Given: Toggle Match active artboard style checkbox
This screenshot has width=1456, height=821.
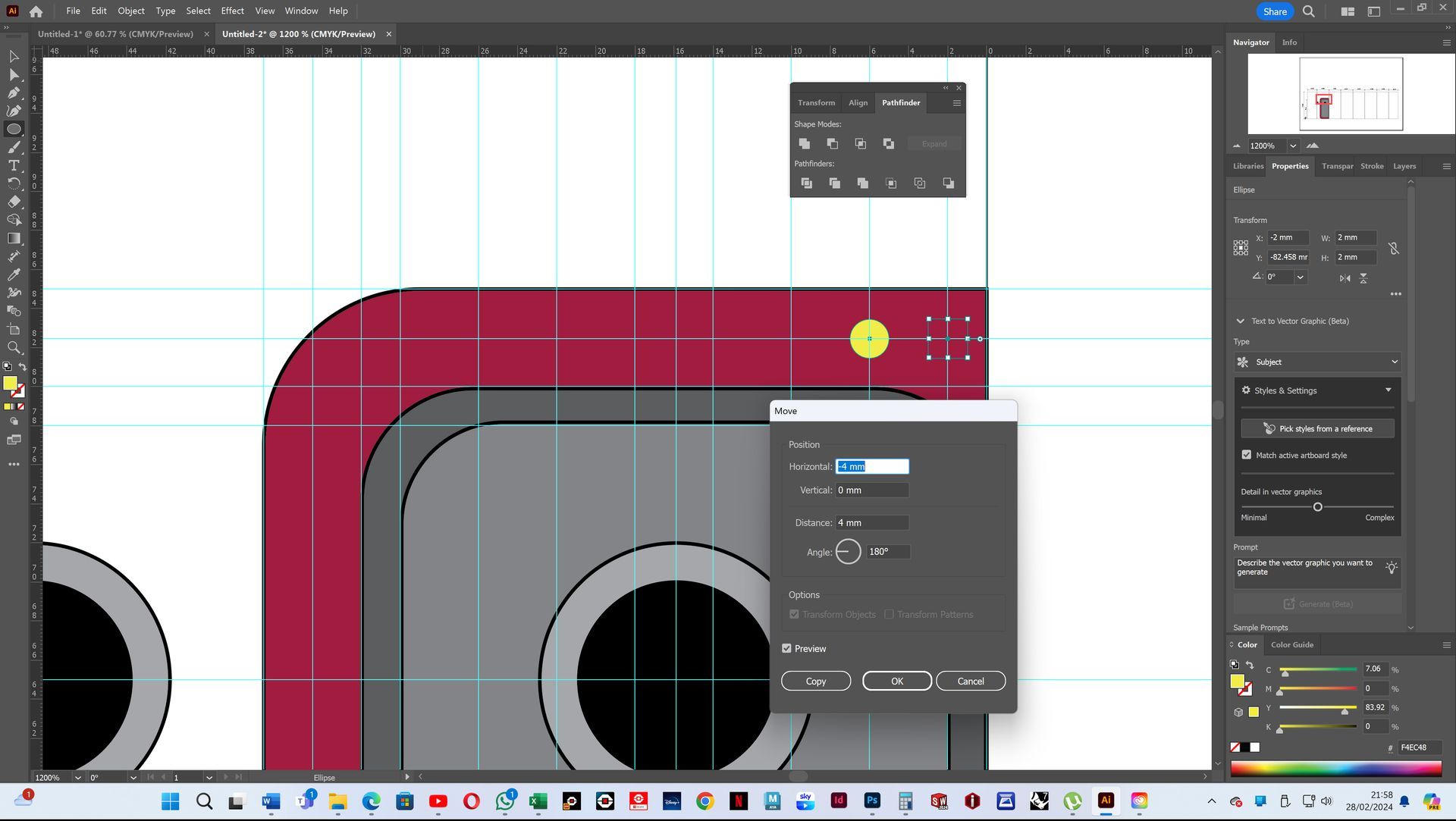Looking at the screenshot, I should tap(1246, 455).
